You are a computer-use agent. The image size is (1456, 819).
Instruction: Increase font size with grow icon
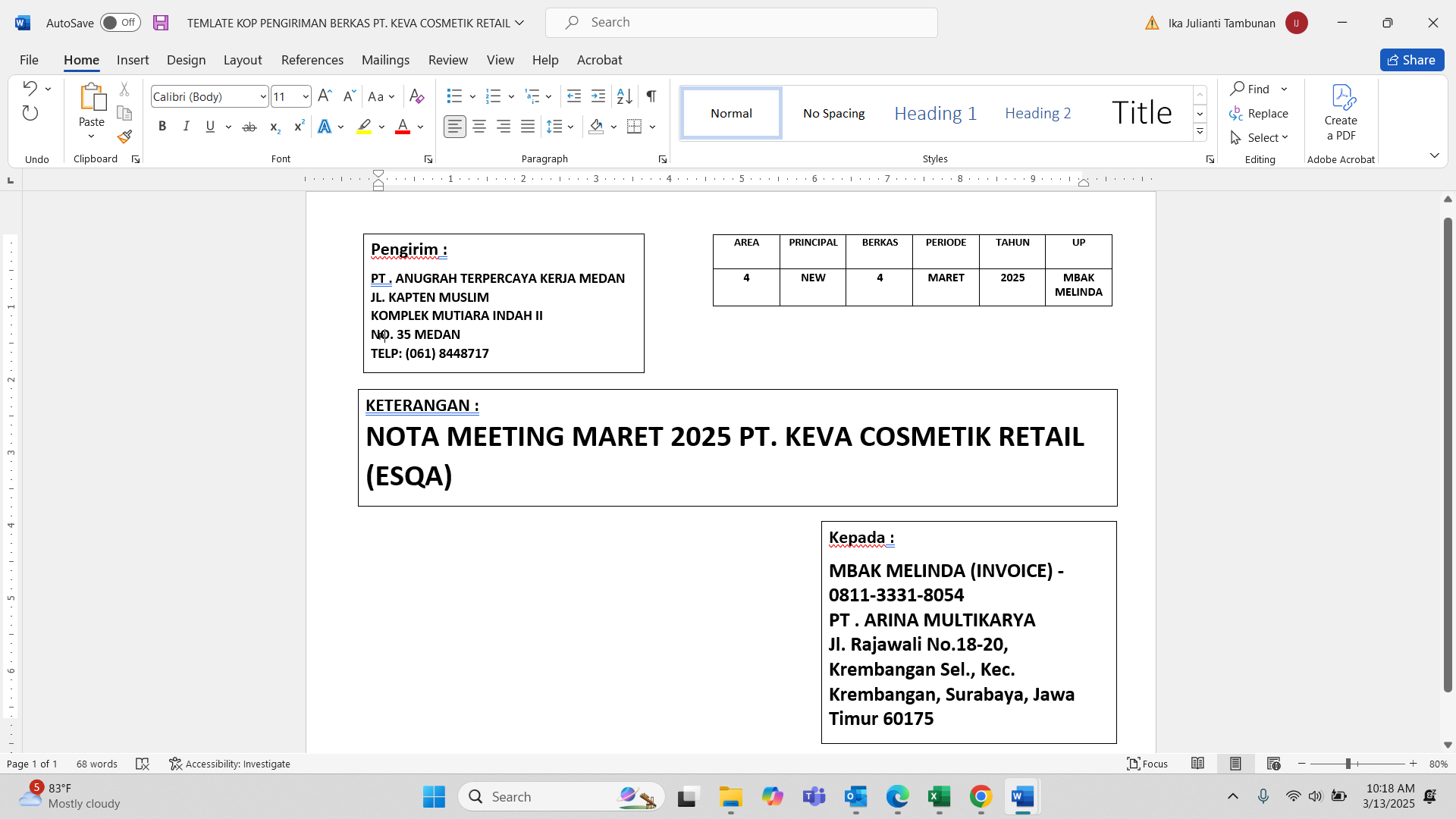click(325, 96)
